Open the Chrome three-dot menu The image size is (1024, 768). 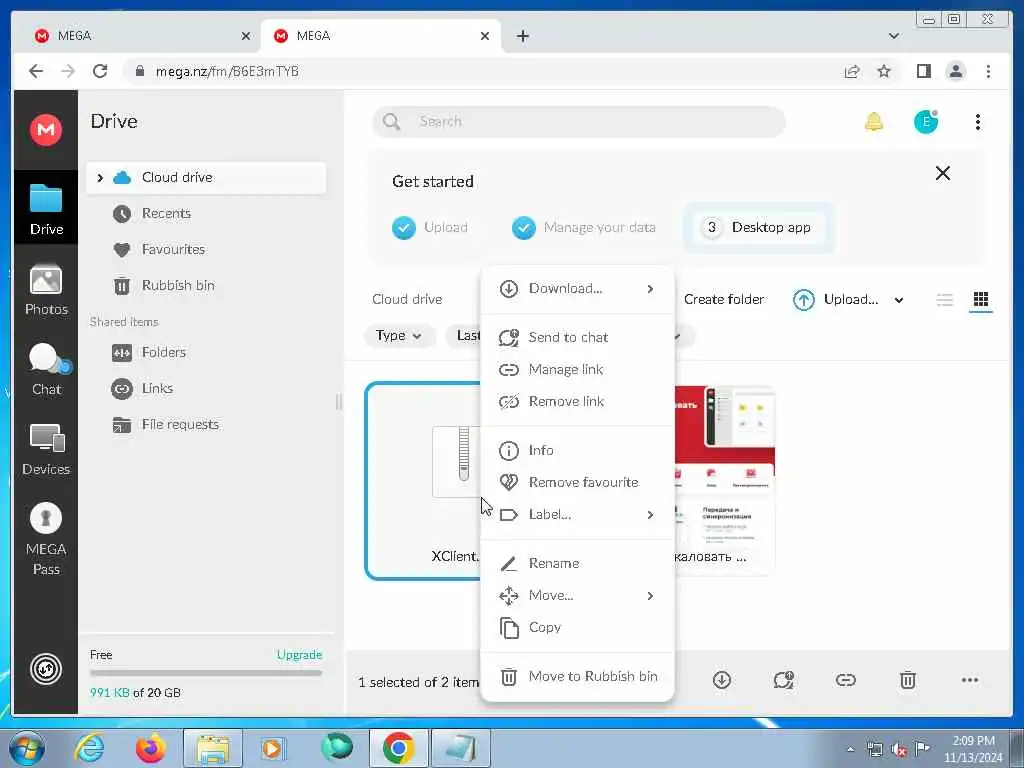pos(988,71)
